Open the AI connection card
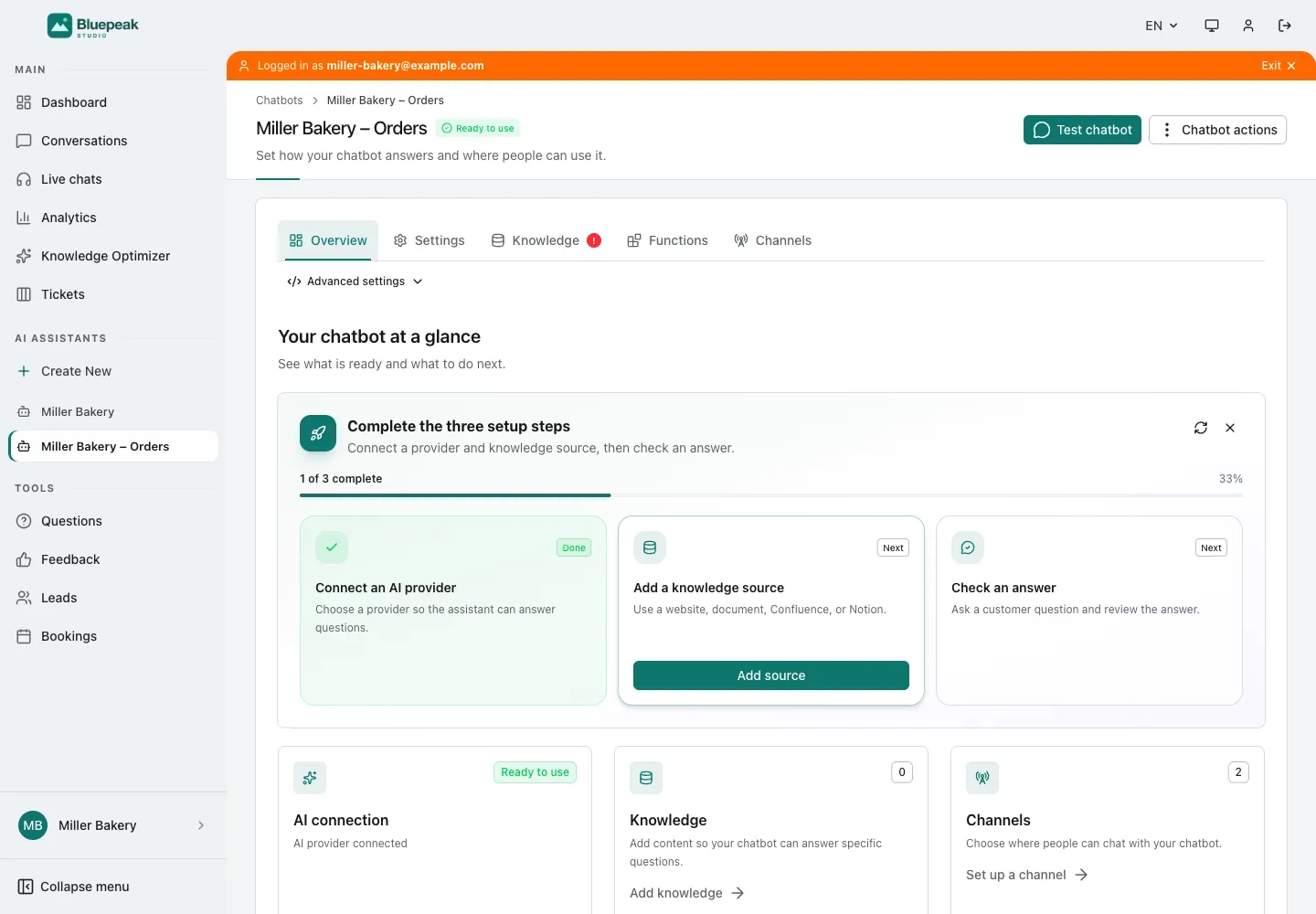Viewport: 1316px width, 914px height. pos(435,830)
